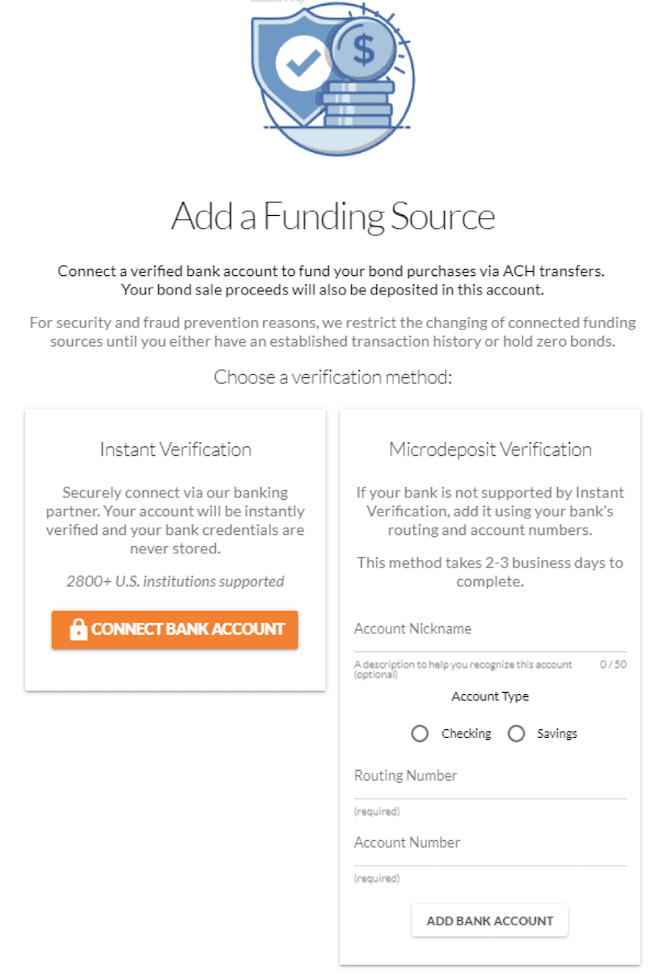The width and height of the screenshot is (660, 978).
Task: Select the Checking account type radio button
Action: click(420, 734)
